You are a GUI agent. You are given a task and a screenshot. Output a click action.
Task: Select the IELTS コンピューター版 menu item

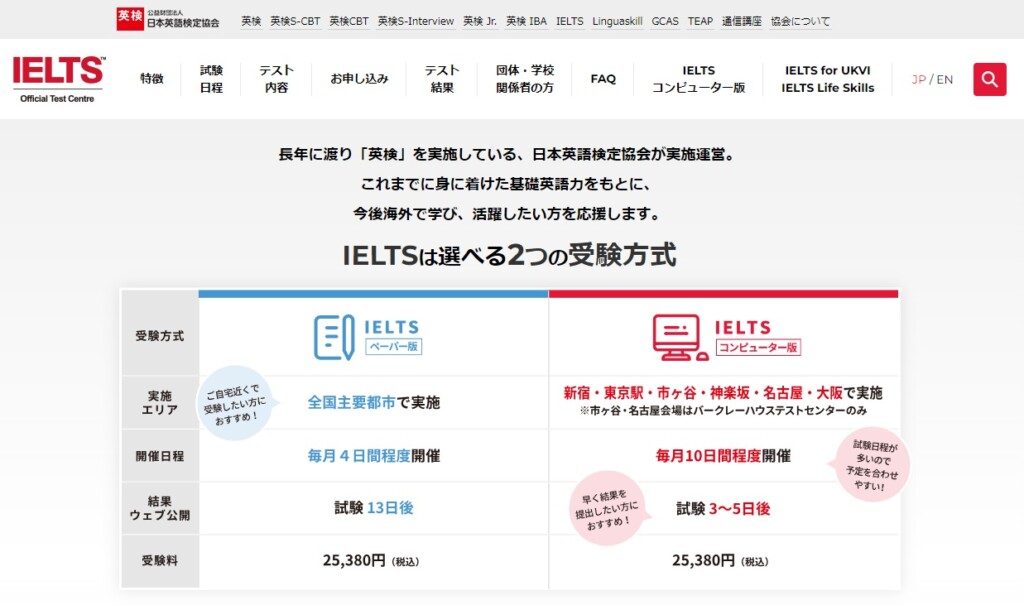(698, 78)
